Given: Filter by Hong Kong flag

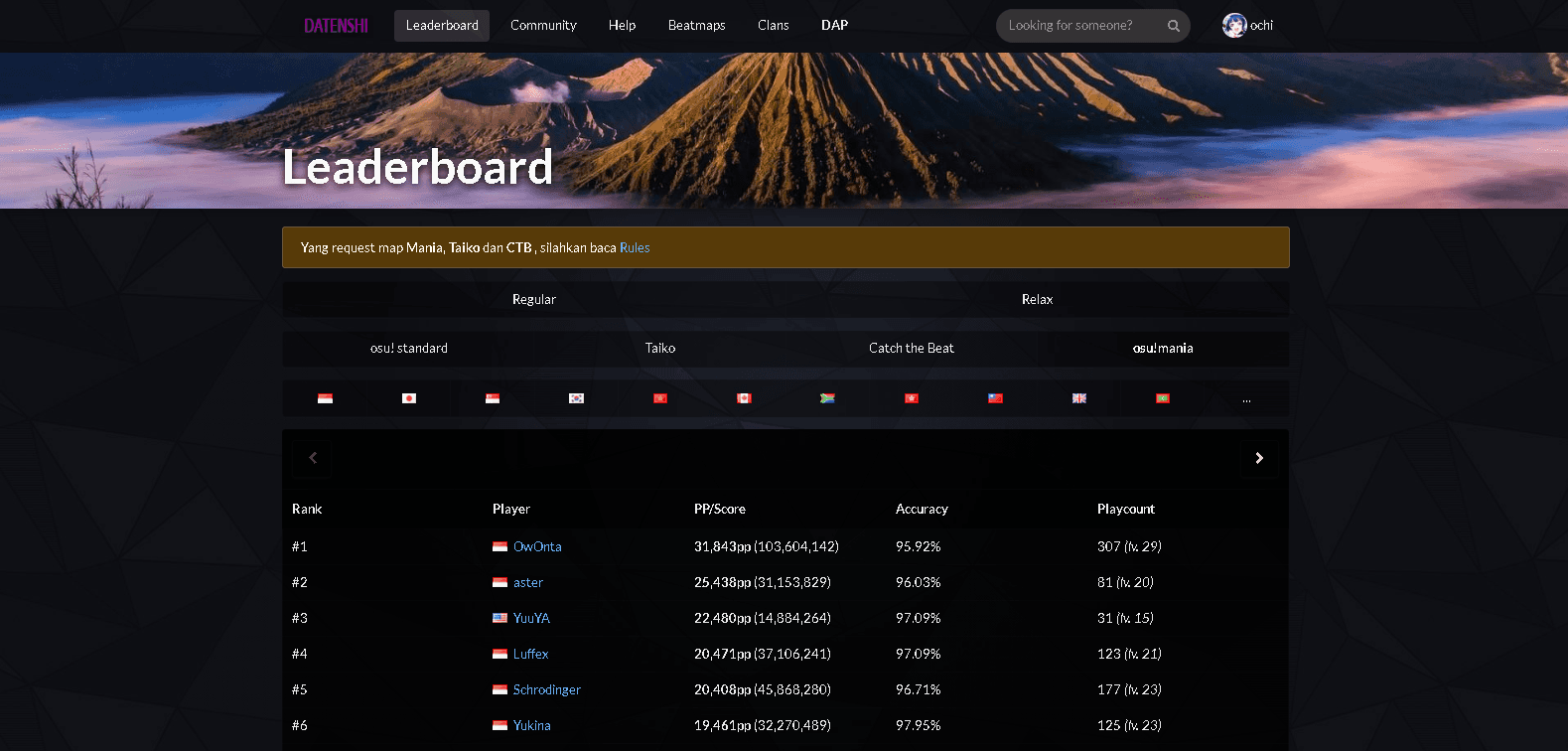Looking at the screenshot, I should point(912,398).
